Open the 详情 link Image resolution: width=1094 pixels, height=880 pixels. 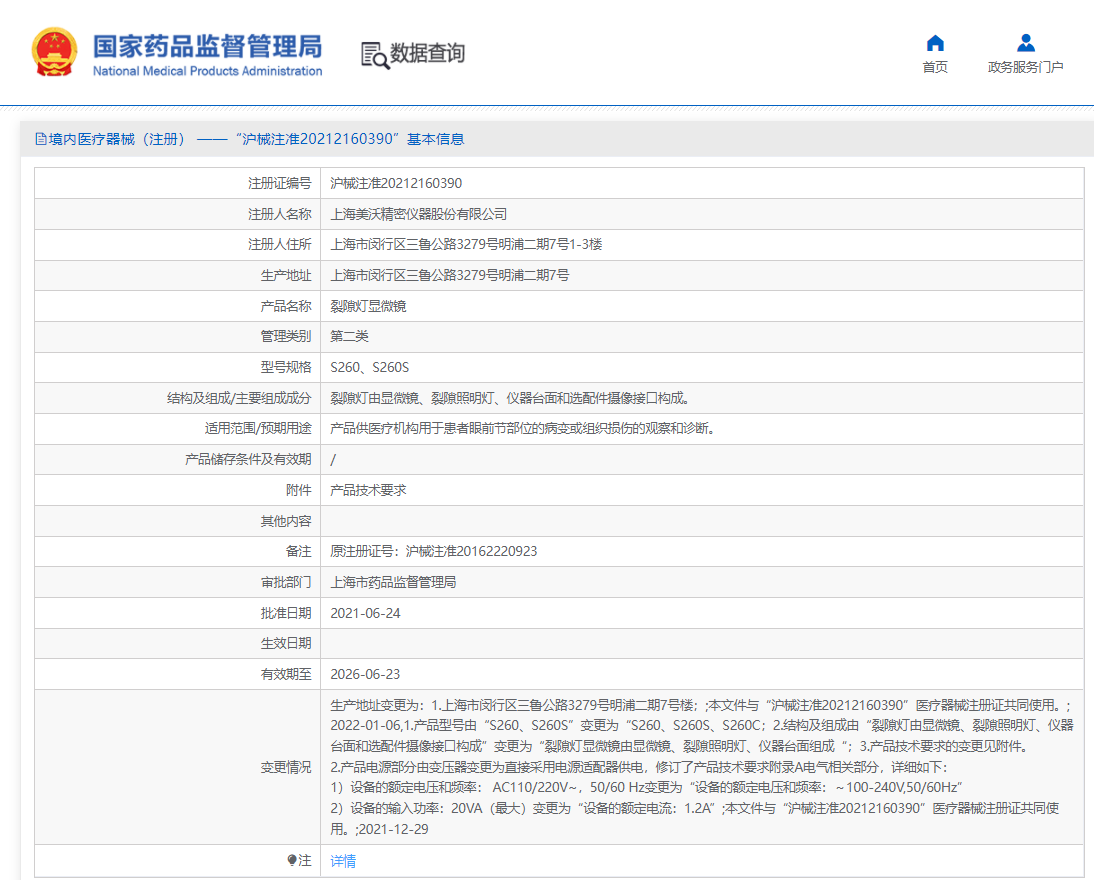tap(343, 861)
